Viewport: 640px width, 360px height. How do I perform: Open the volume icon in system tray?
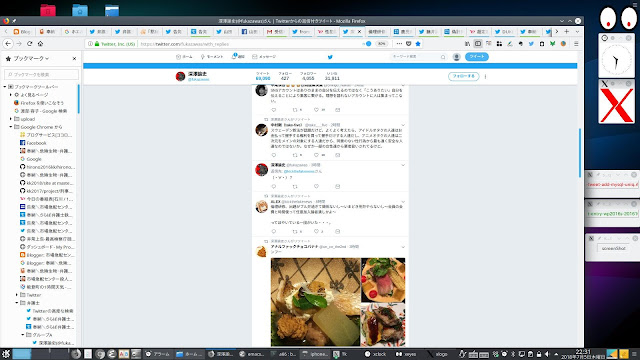pos(547,354)
